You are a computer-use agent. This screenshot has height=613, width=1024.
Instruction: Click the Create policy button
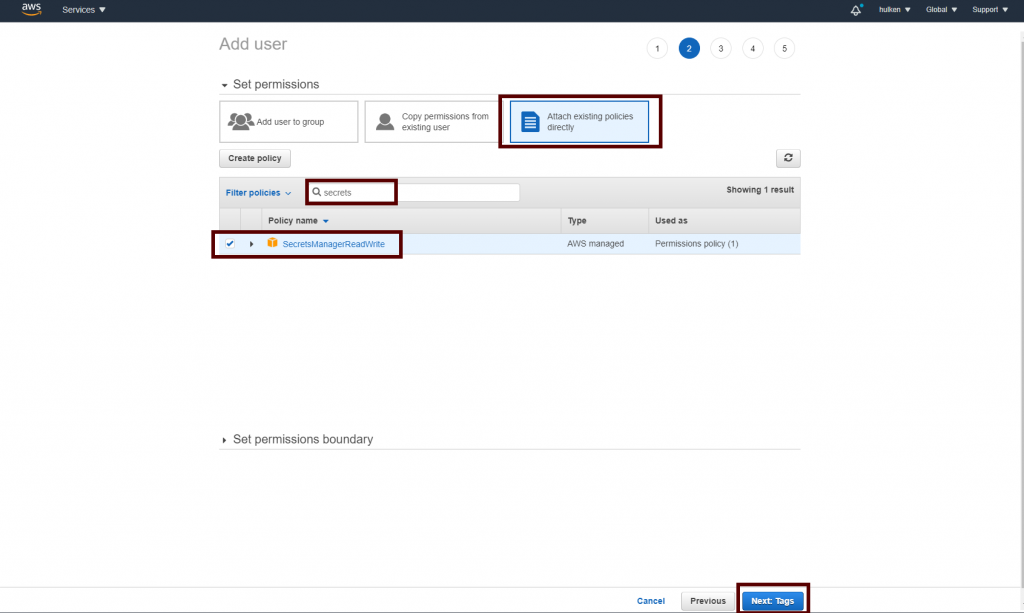click(255, 158)
